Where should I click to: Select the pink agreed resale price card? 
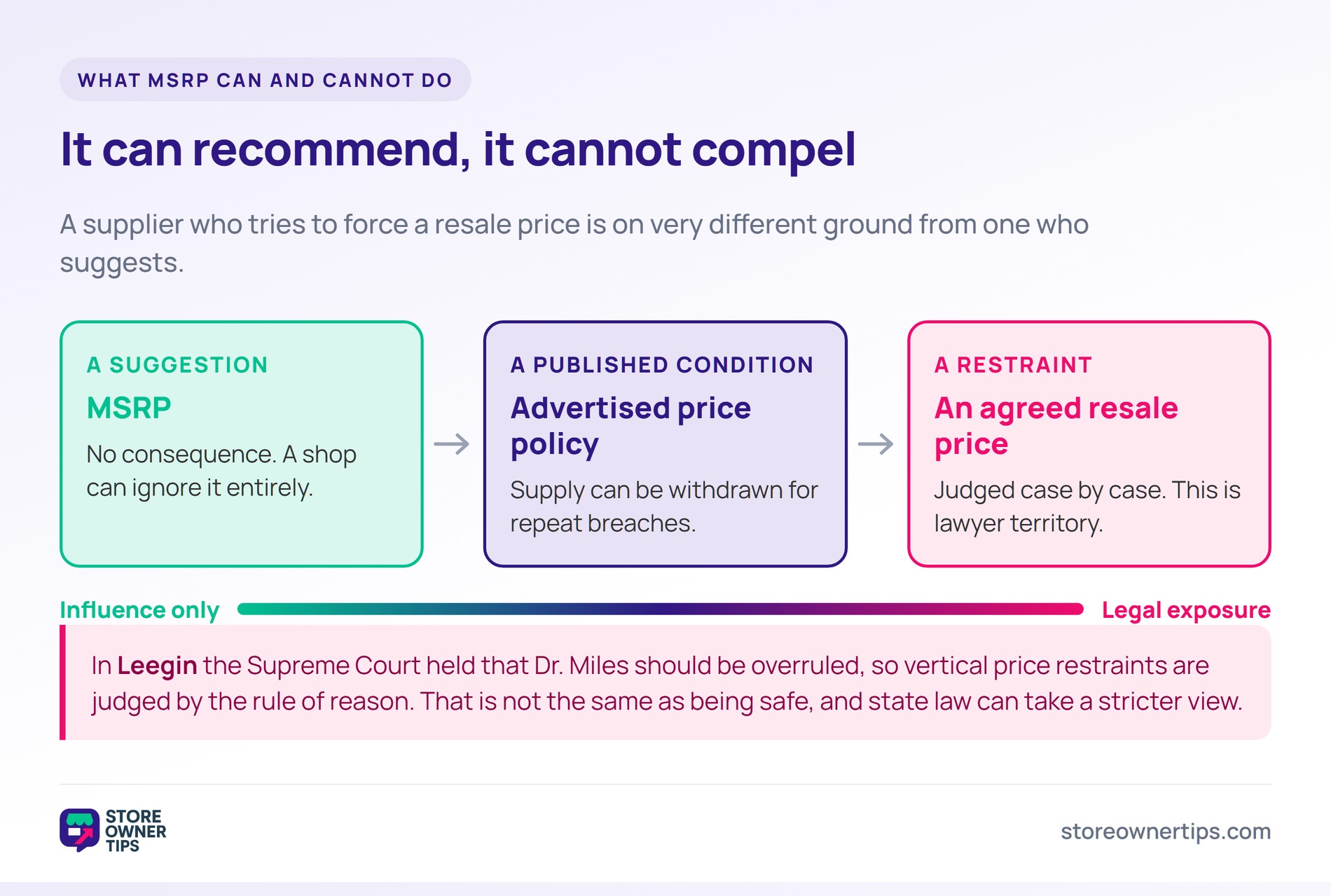[x=1089, y=444]
